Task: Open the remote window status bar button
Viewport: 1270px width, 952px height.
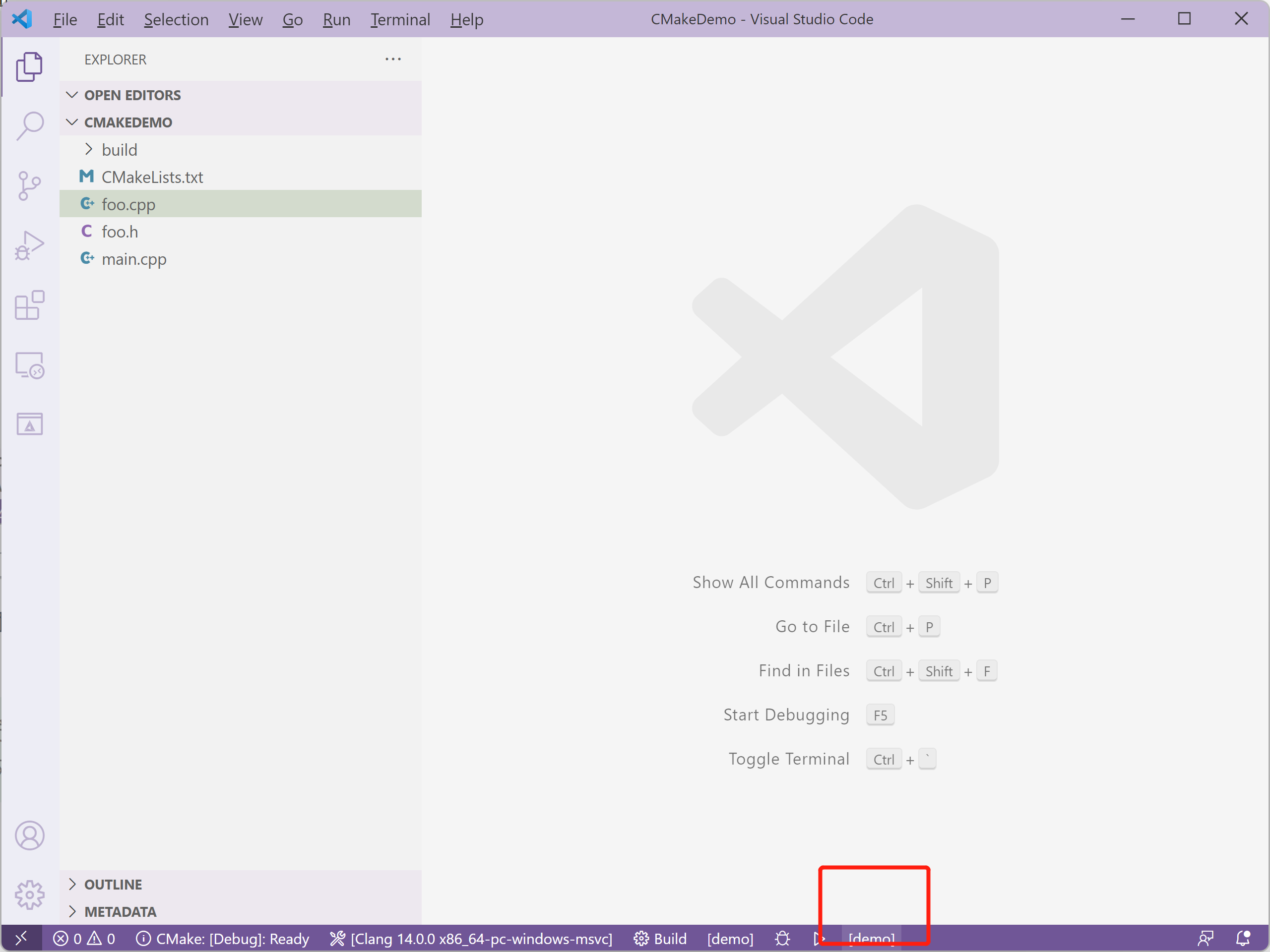Action: (21, 939)
